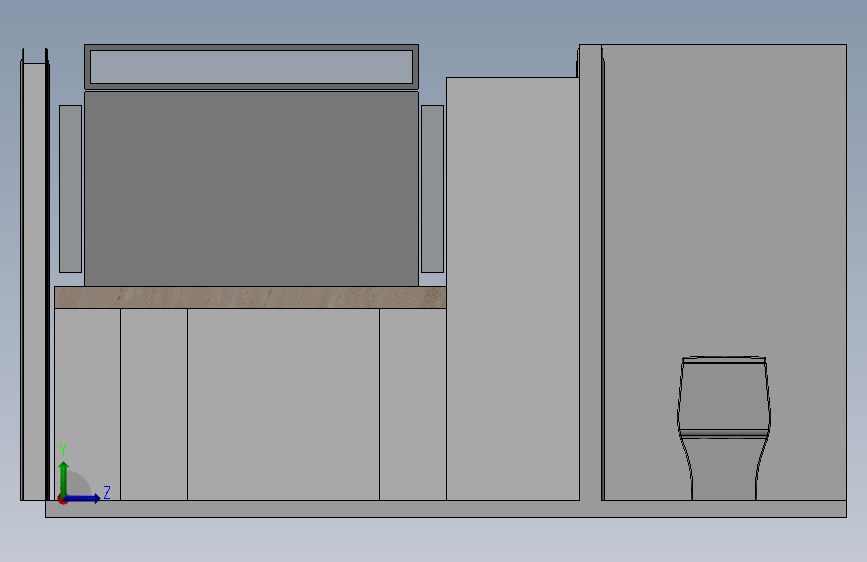867x562 pixels.
Task: Select the red origin point of the triad
Action: tap(62, 499)
